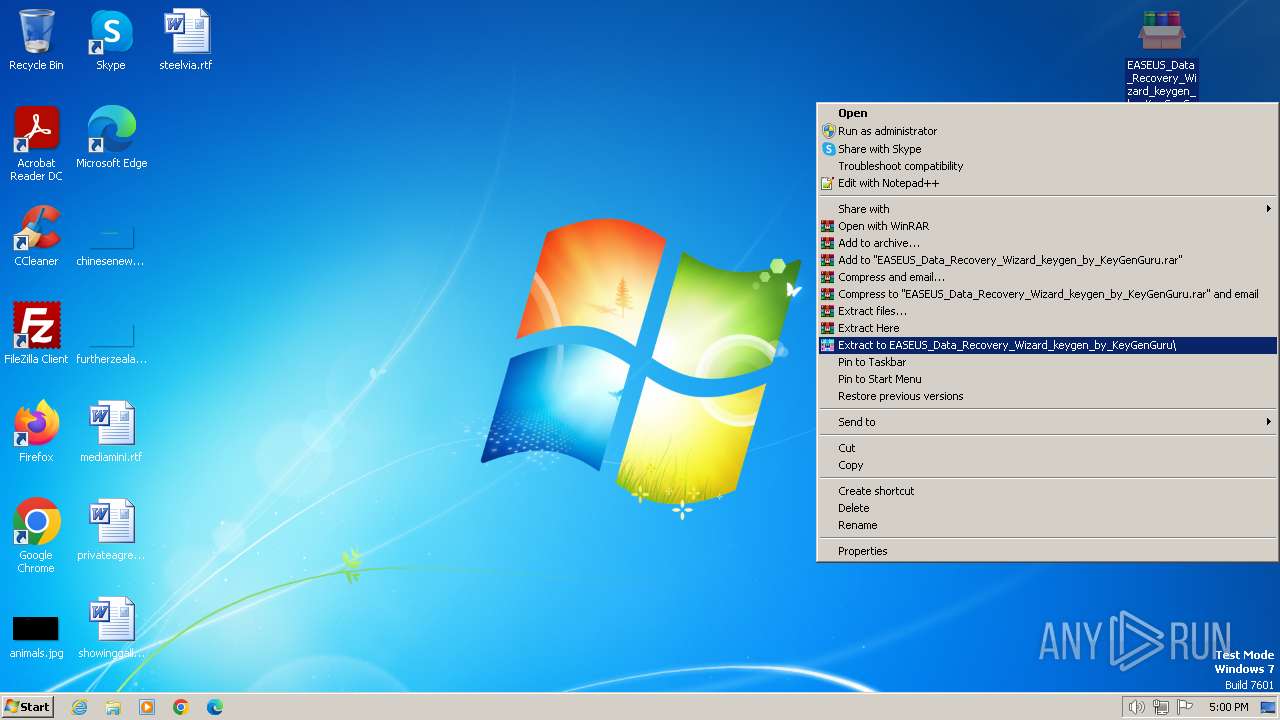This screenshot has height=720, width=1280.
Task: Select Create shortcut
Action: pos(1048,491)
